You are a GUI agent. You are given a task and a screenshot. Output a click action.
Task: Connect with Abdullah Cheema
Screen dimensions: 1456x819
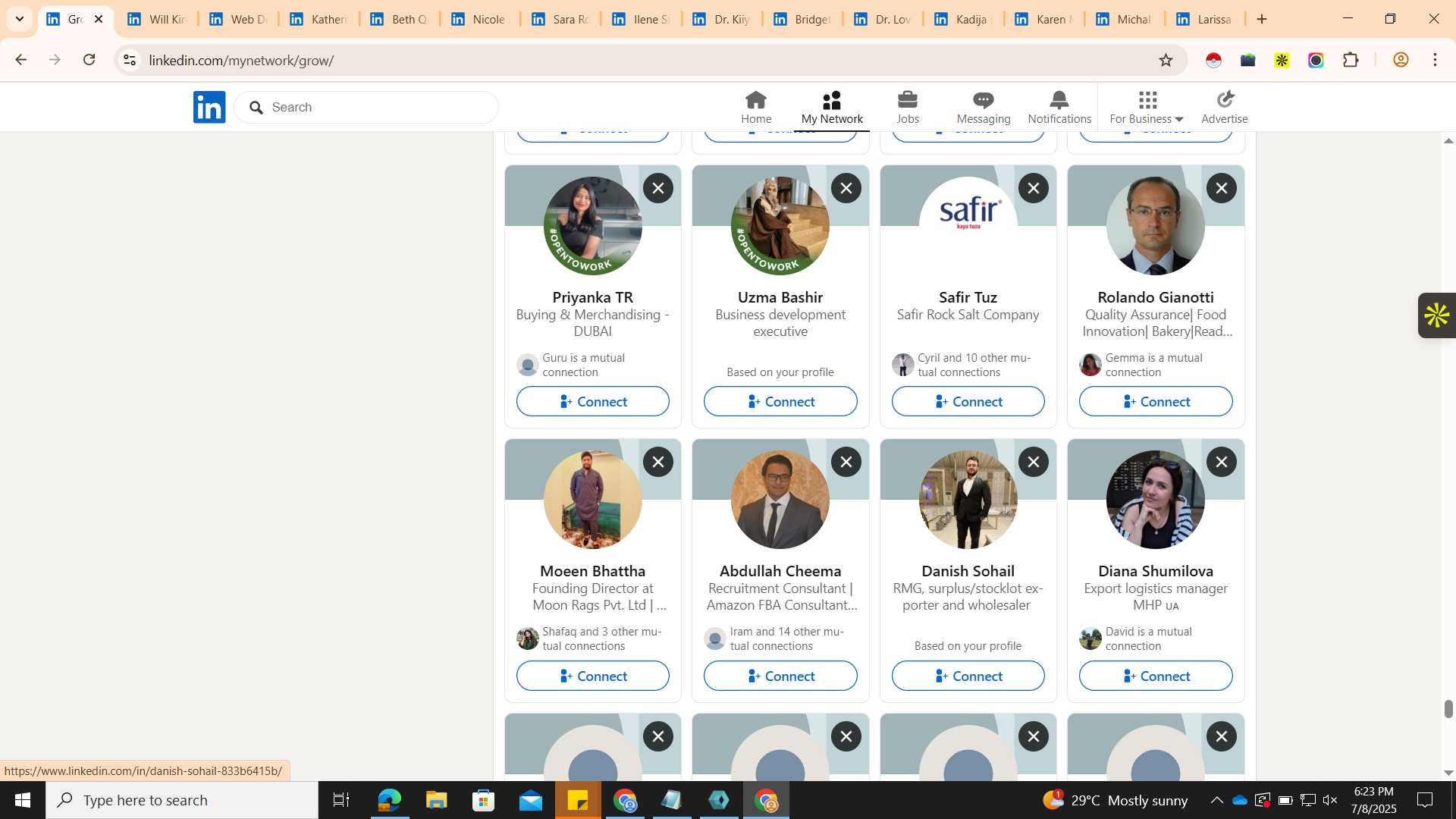click(x=780, y=676)
